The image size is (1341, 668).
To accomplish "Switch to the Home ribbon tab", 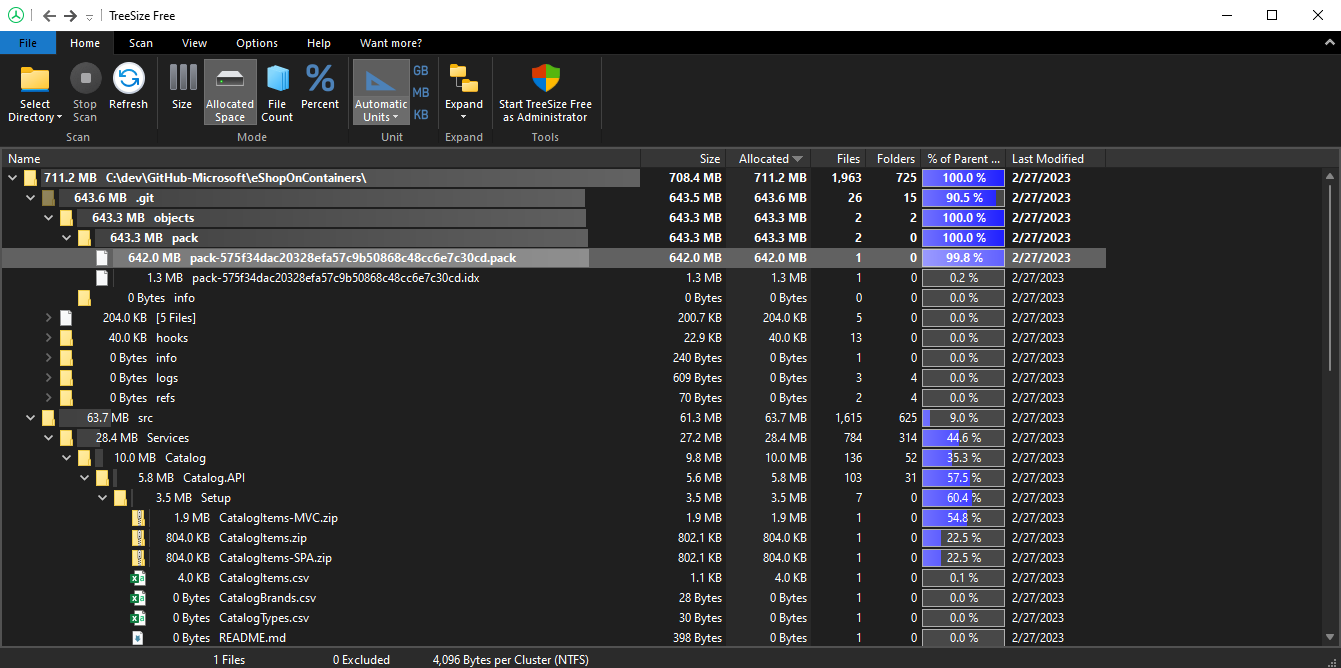I will click(x=85, y=43).
